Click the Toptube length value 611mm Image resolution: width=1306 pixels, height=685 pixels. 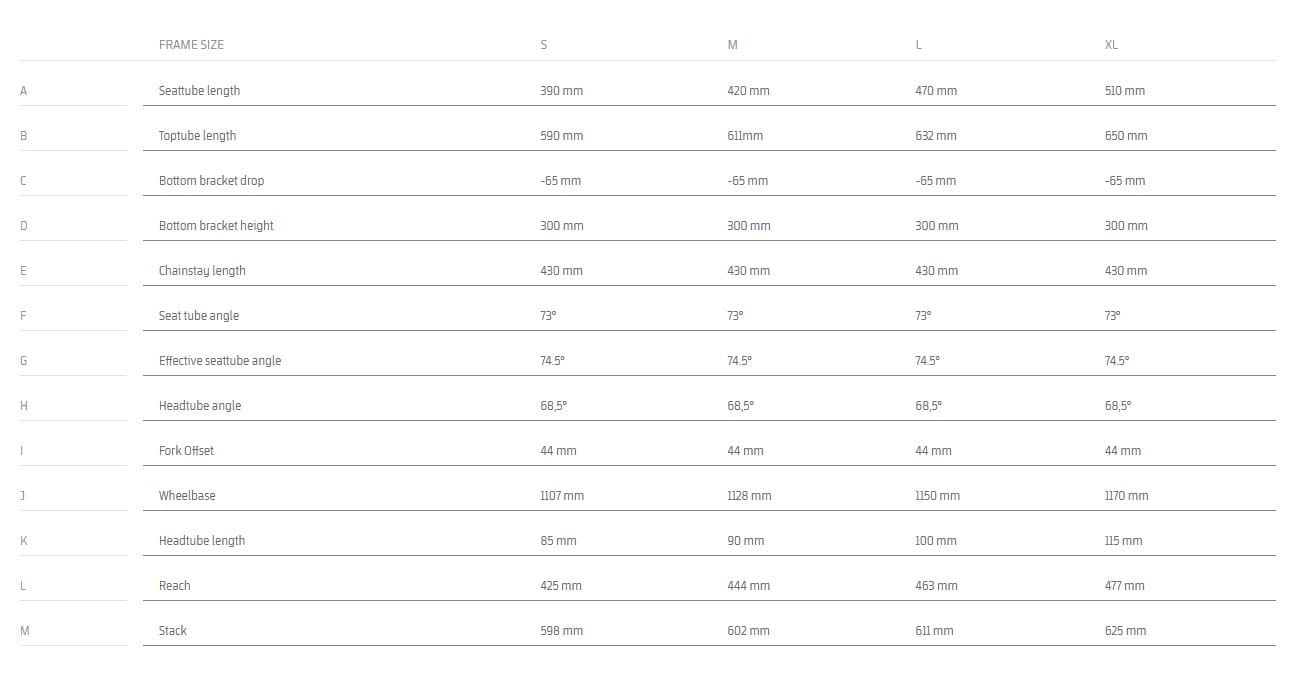[x=744, y=135]
